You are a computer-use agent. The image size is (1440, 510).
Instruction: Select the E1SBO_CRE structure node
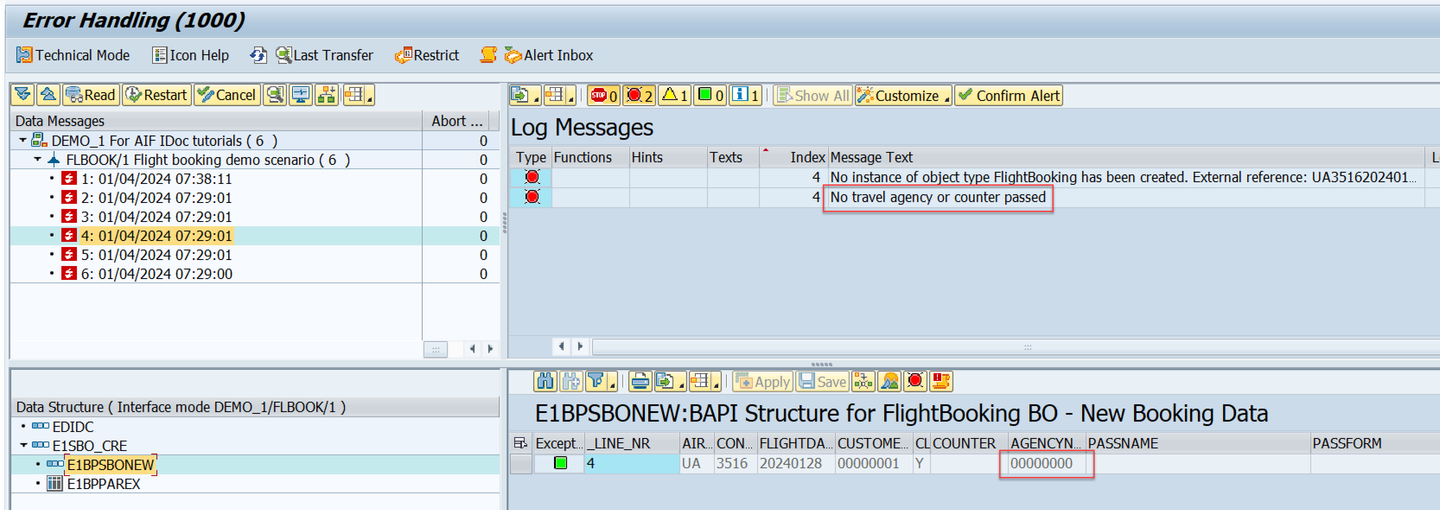click(89, 445)
